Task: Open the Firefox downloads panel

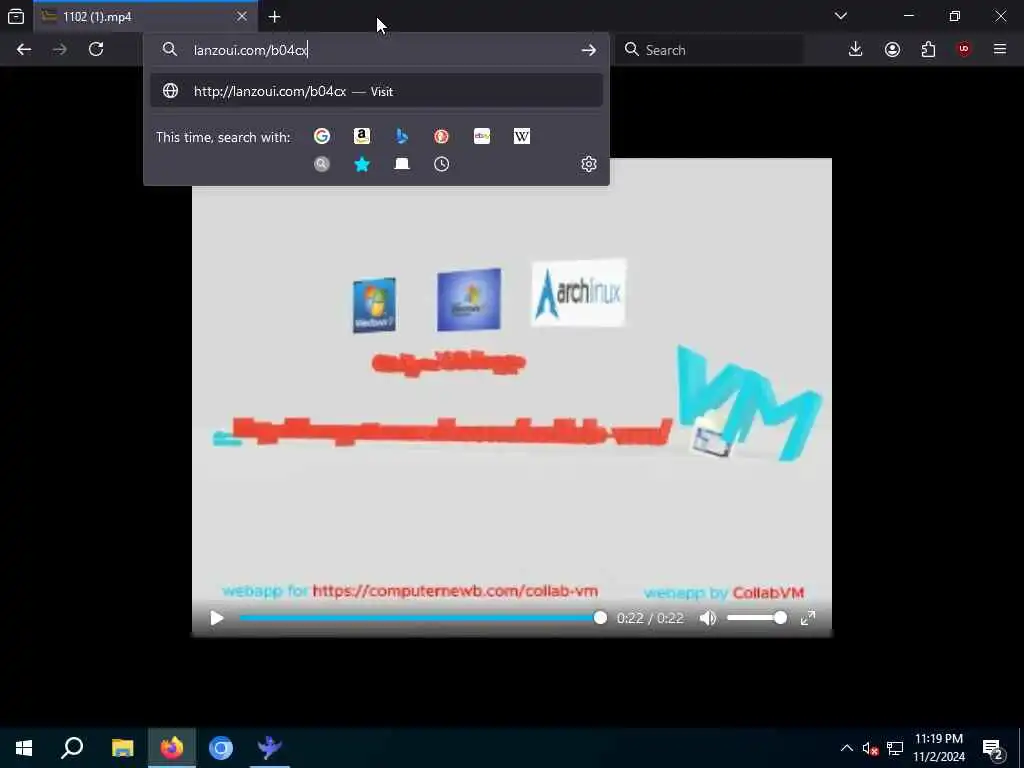Action: [856, 50]
